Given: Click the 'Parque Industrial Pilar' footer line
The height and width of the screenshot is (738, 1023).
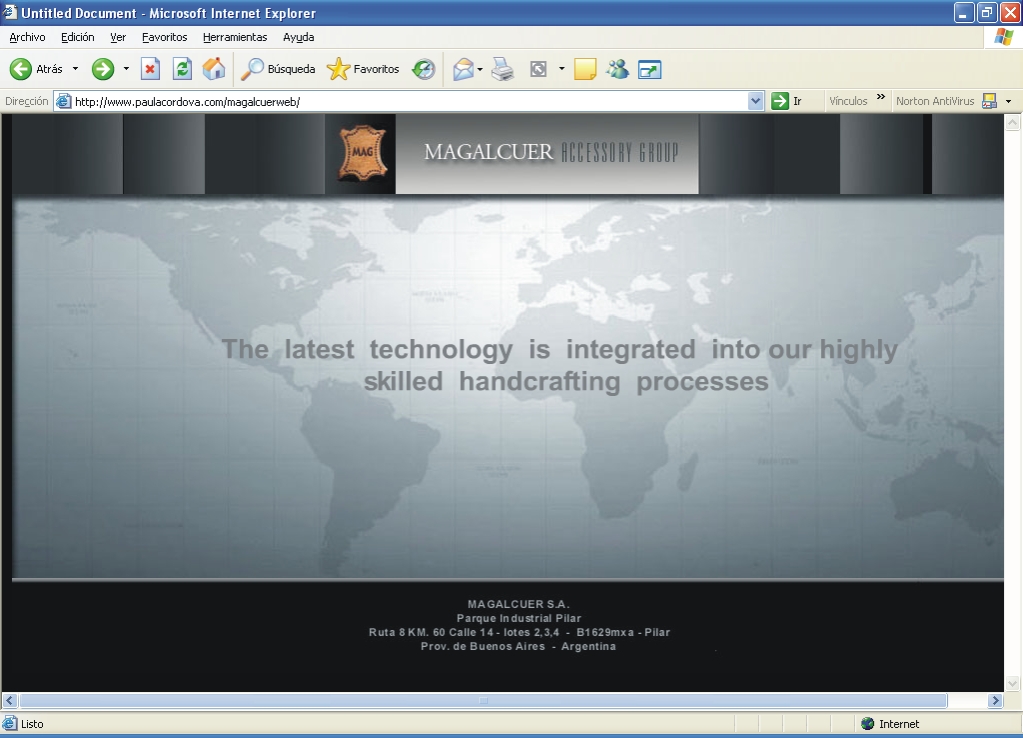Looking at the screenshot, I should tap(519, 618).
